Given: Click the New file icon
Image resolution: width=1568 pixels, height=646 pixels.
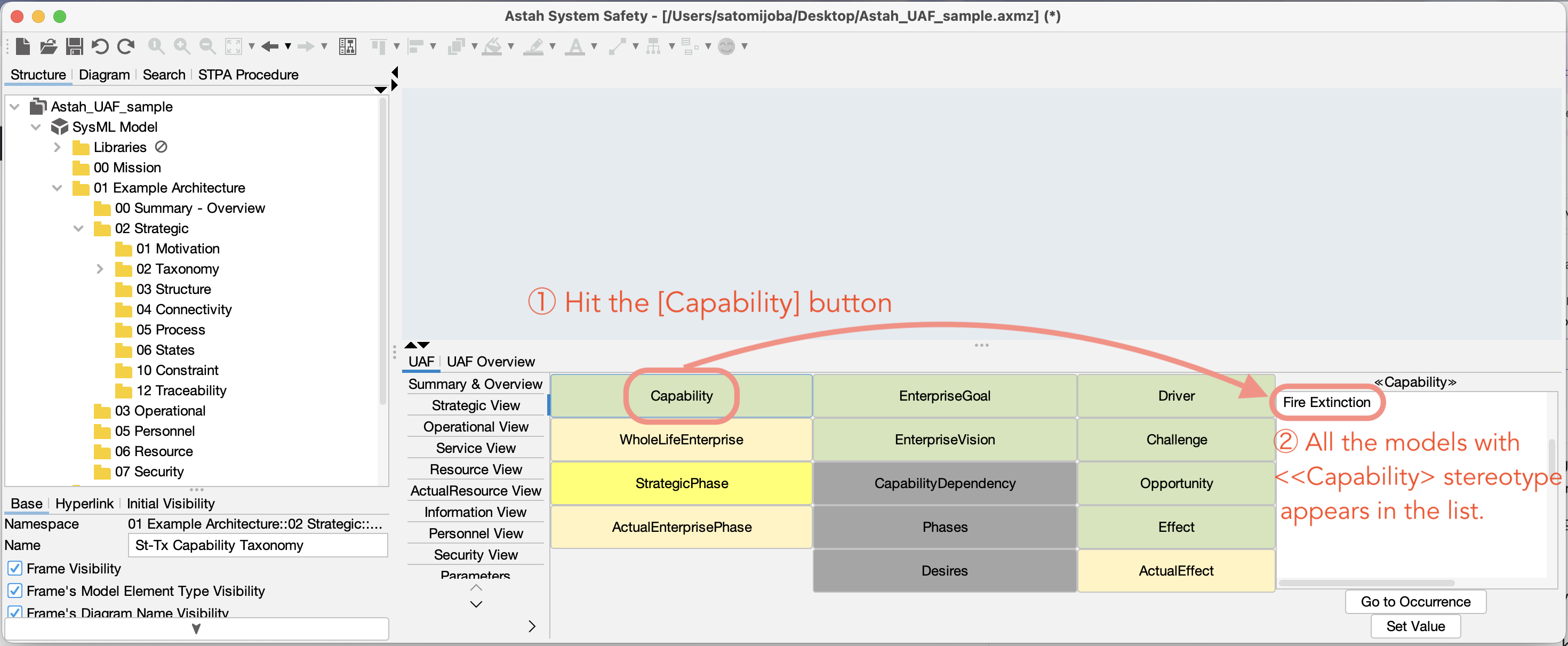Looking at the screenshot, I should point(23,46).
